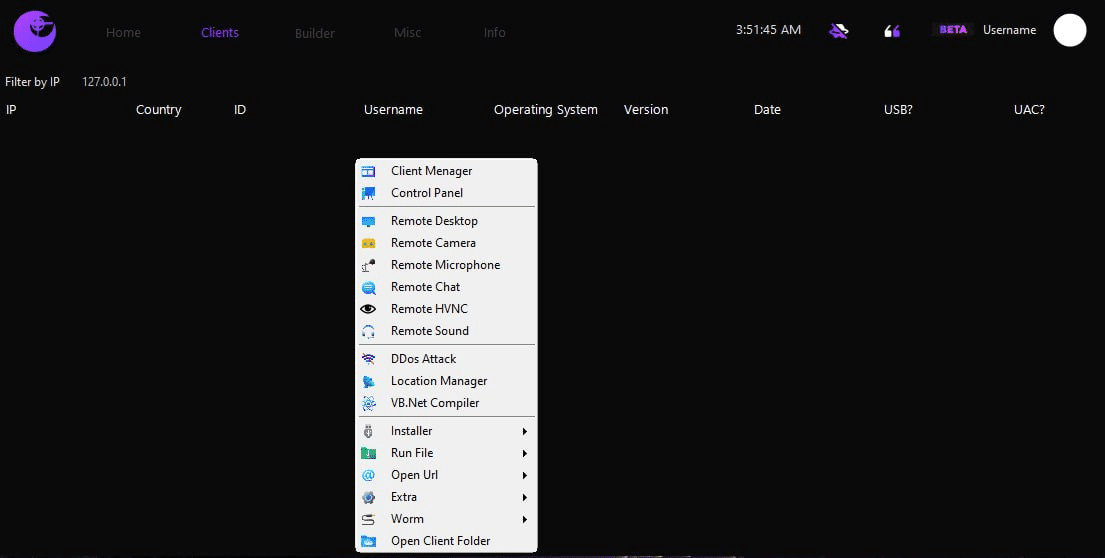The width and height of the screenshot is (1105, 558).
Task: Focus the Filter by IP input field
Action: (x=105, y=82)
